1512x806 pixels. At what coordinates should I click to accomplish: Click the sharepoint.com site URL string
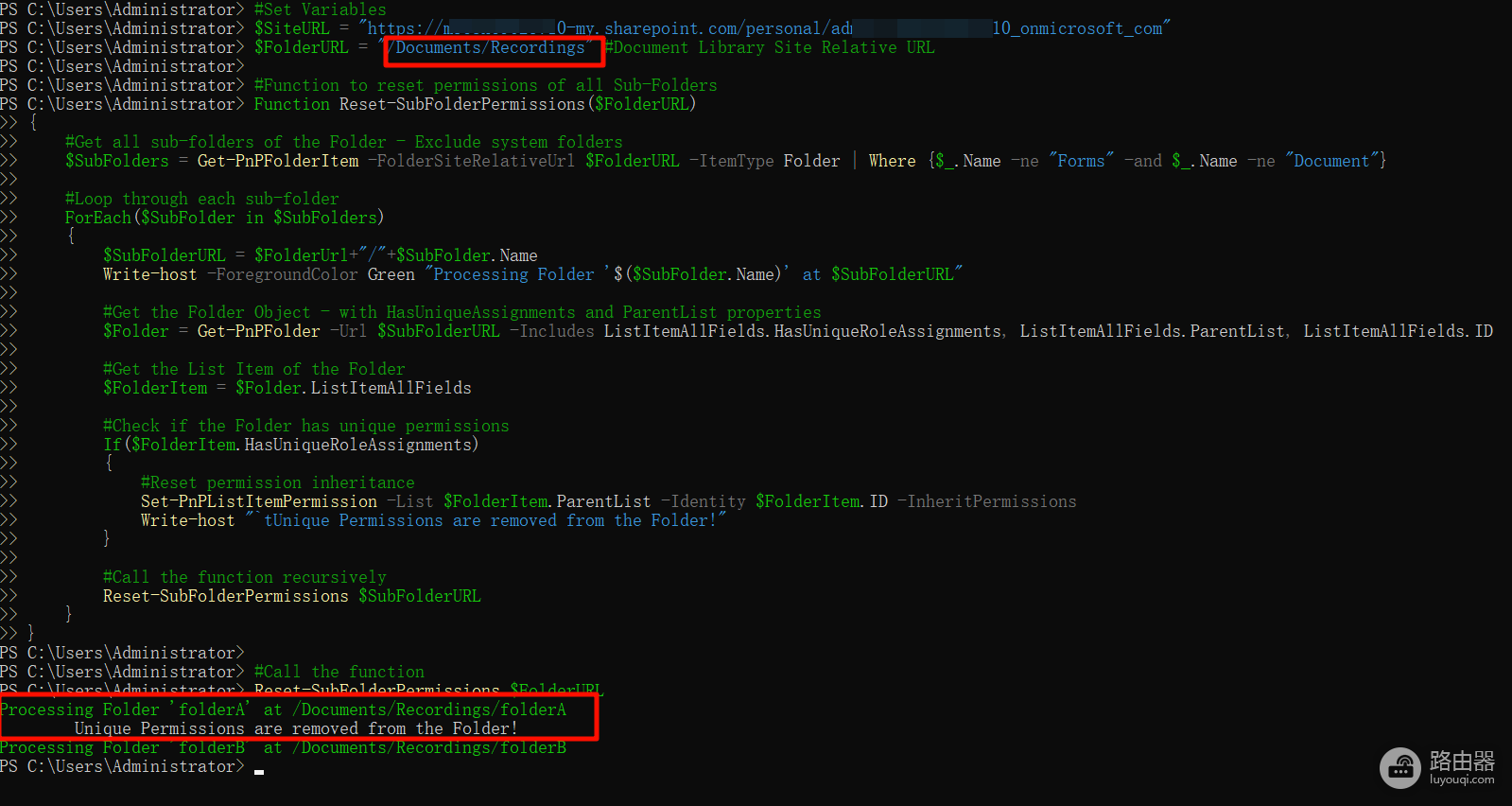point(764,28)
